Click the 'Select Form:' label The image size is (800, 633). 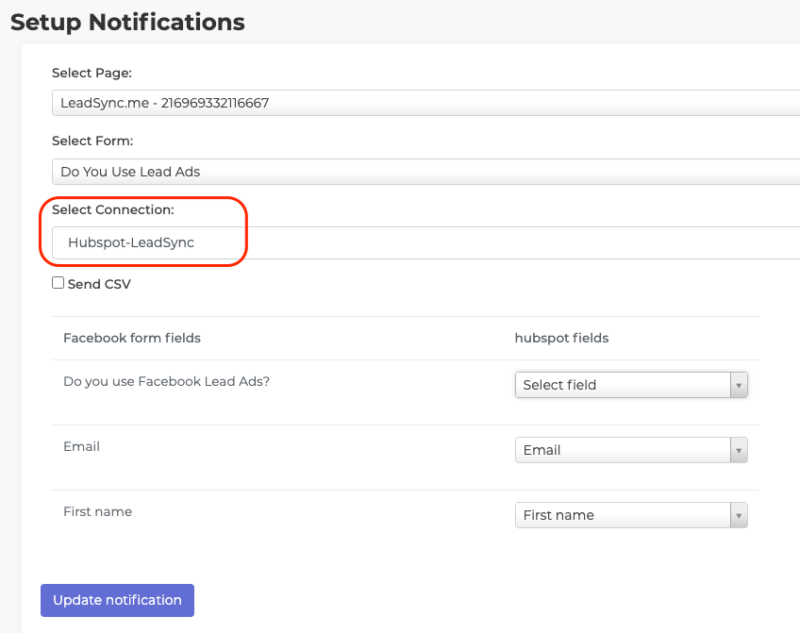[x=92, y=141]
